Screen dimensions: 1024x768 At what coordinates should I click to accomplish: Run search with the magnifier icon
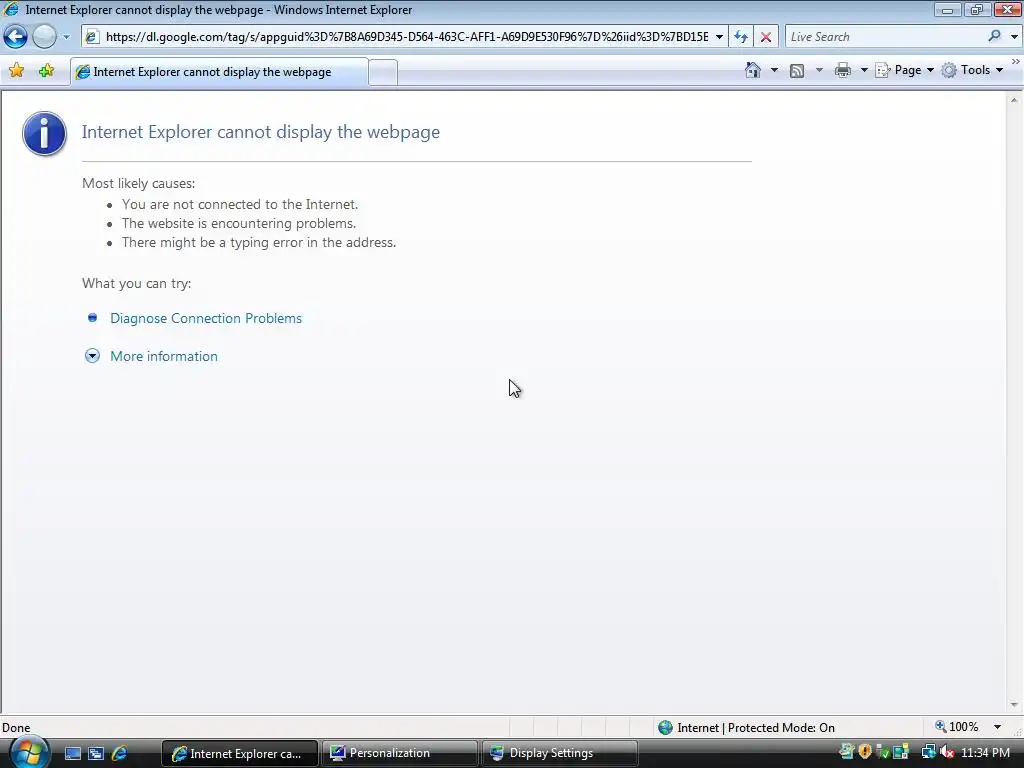[x=995, y=37]
